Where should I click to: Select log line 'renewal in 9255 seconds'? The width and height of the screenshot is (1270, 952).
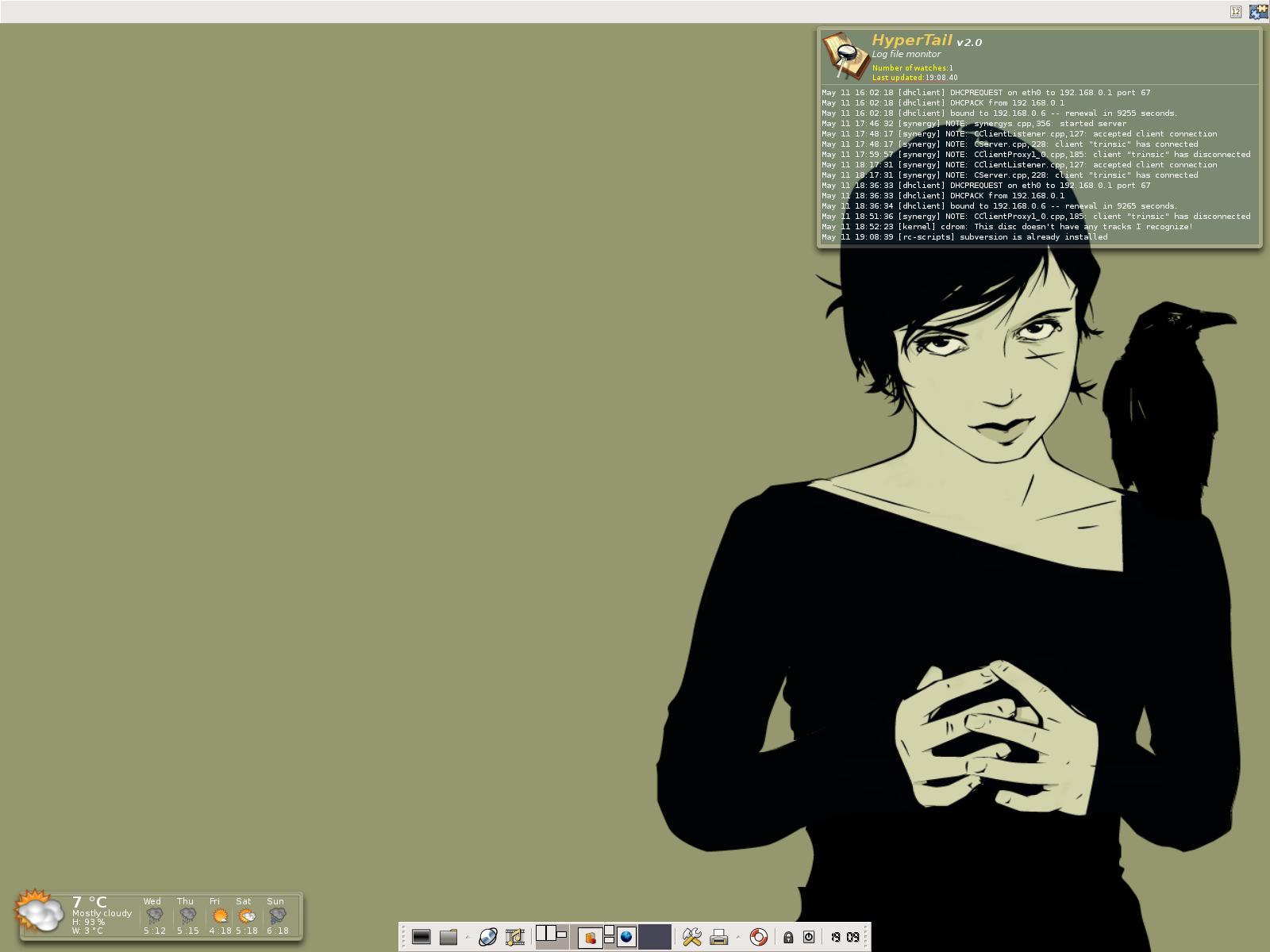pyautogui.click(x=999, y=113)
